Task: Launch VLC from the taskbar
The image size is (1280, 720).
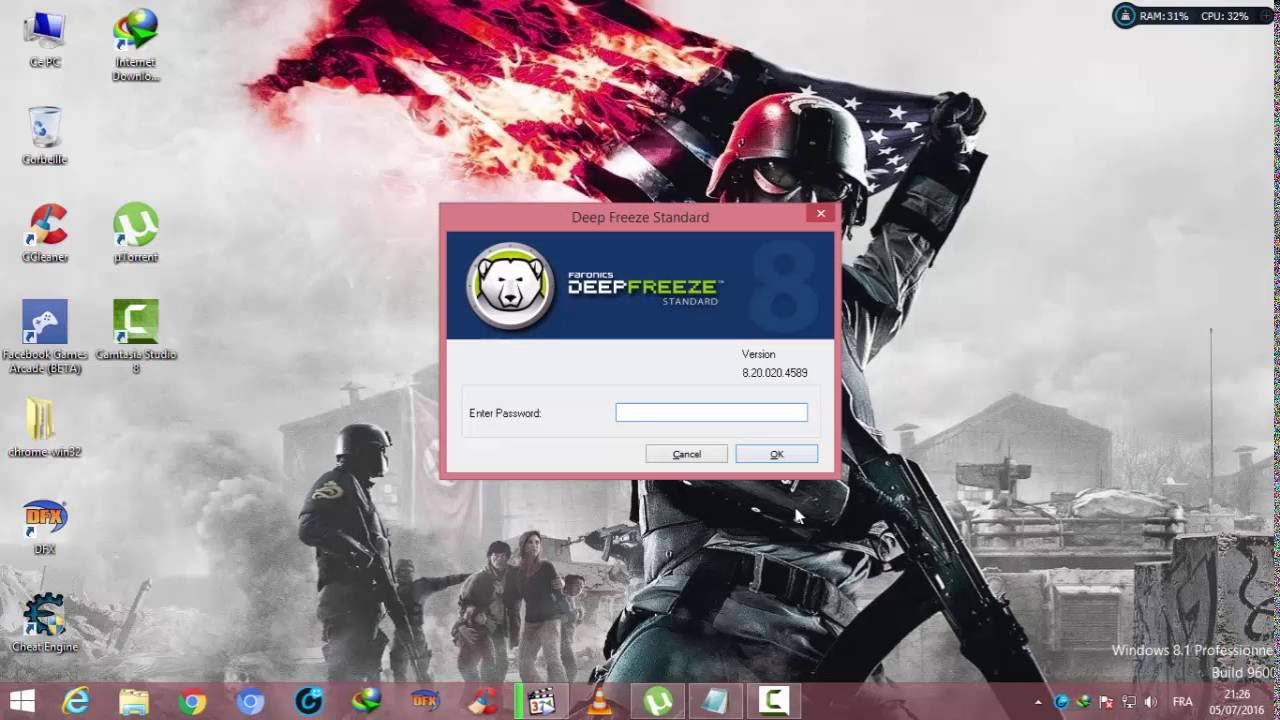Action: tap(602, 700)
